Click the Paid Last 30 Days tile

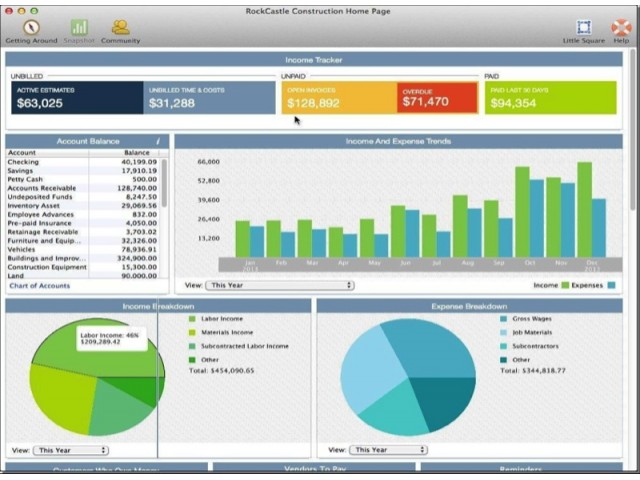pos(551,98)
